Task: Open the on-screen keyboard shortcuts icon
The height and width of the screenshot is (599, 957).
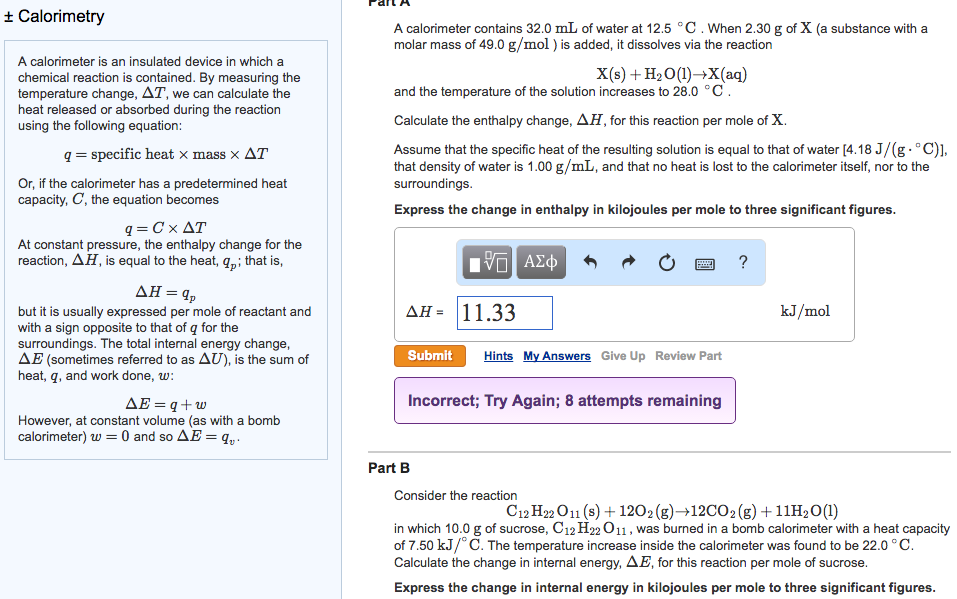Action: tap(705, 263)
